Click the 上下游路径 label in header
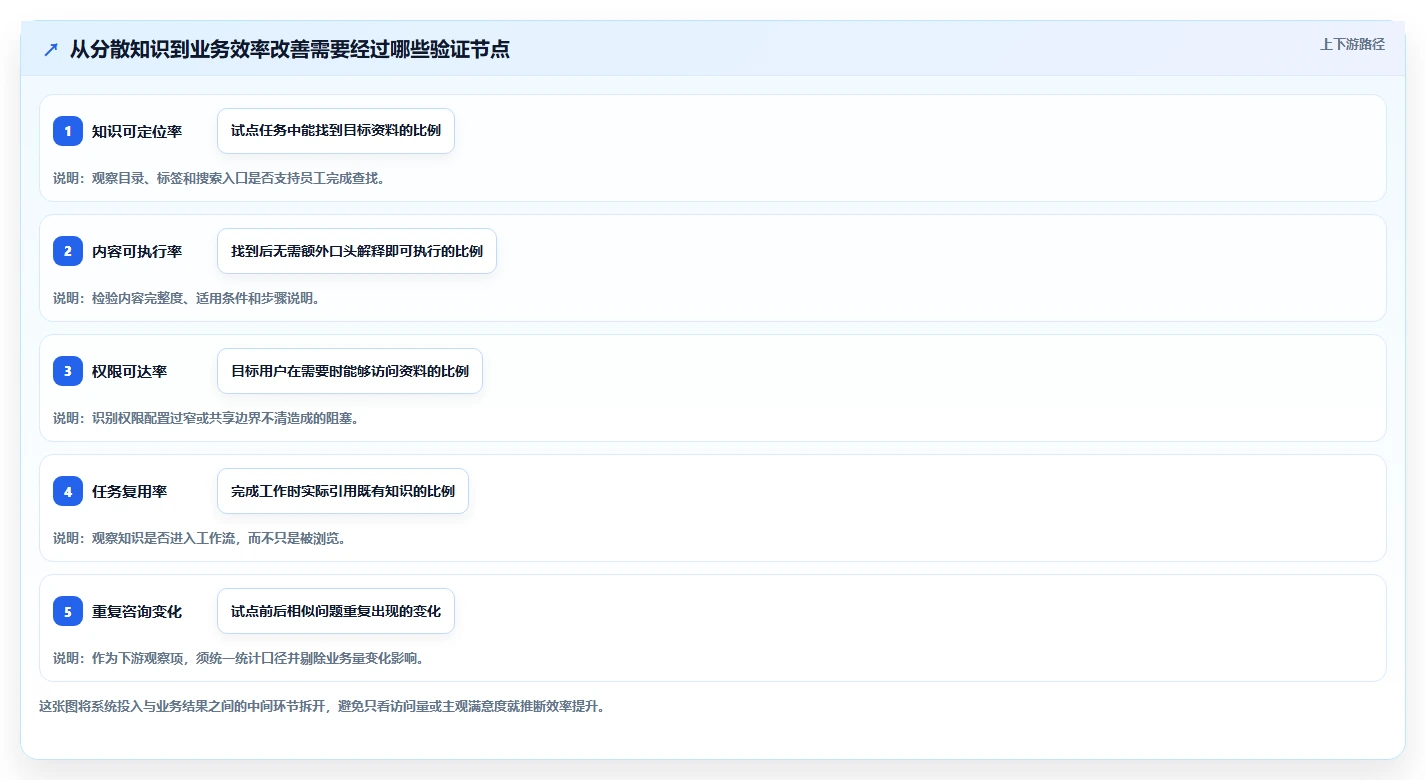This screenshot has height=780, width=1426. (1352, 44)
